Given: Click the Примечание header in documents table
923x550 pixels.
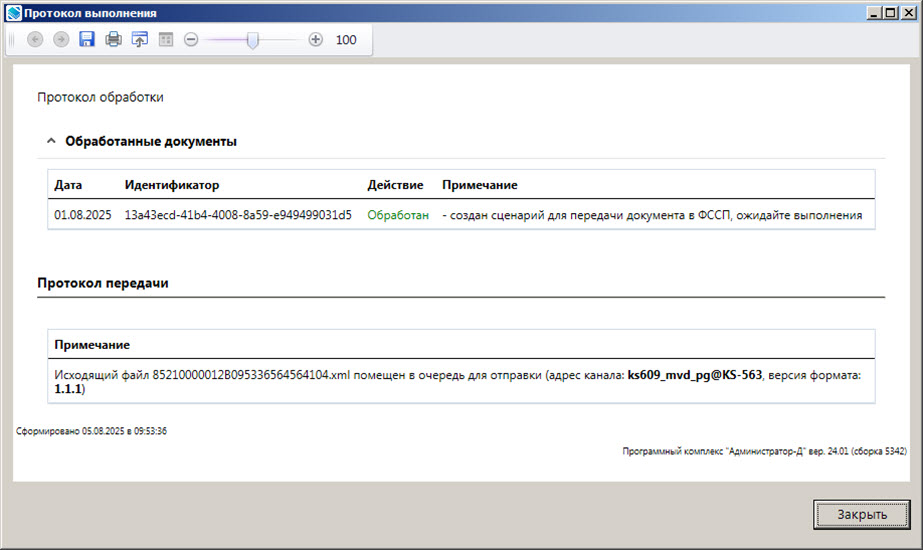Looking at the screenshot, I should (479, 185).
